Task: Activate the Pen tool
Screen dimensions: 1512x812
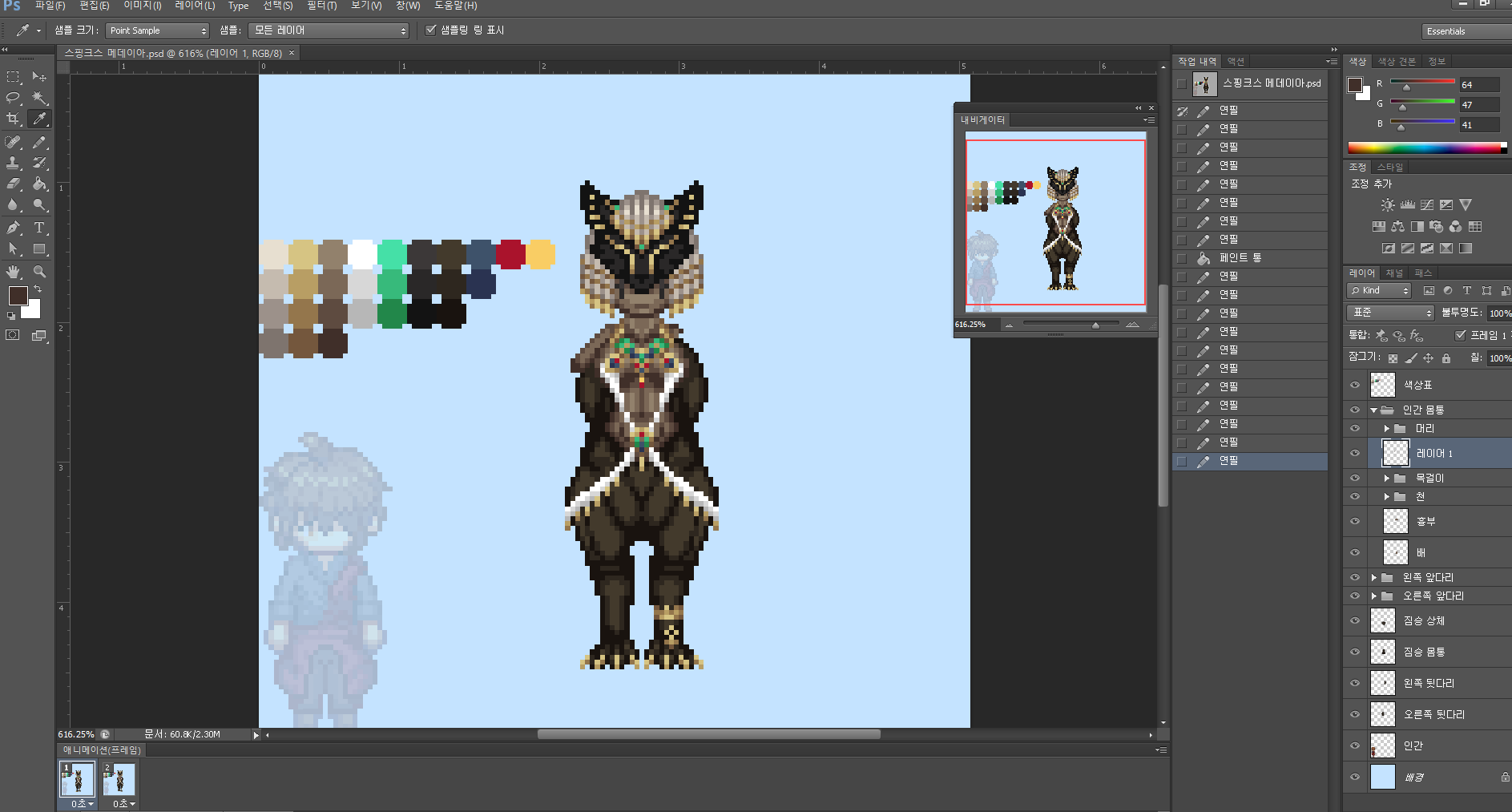Action: click(x=13, y=228)
